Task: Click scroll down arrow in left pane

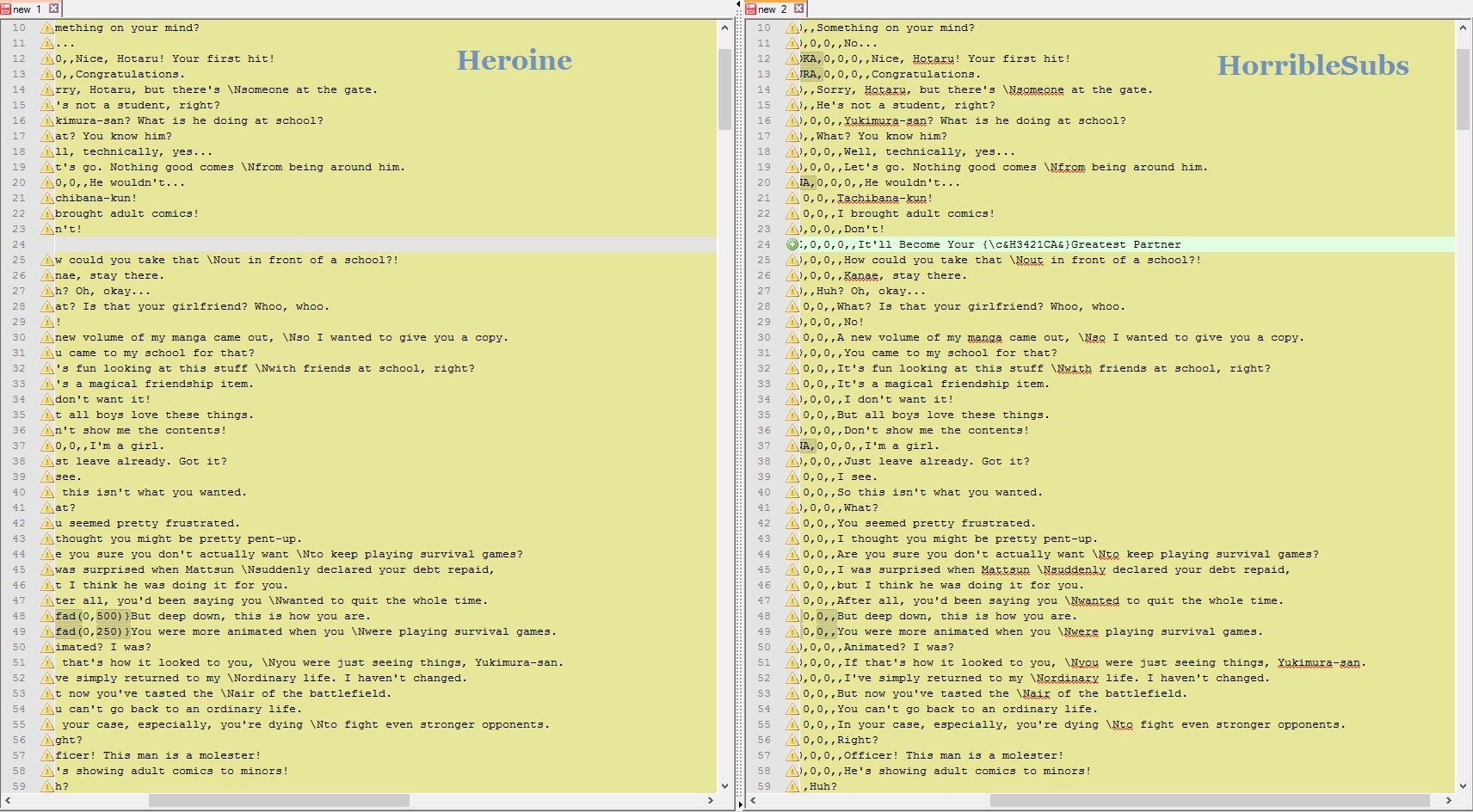Action: coord(724,785)
